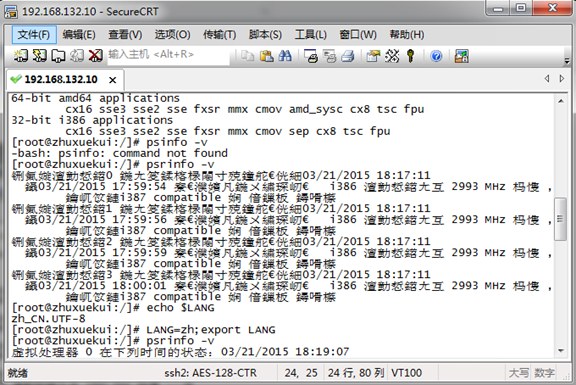The height and width of the screenshot is (385, 576).
Task: Click the terminal scrollbar up arrow
Action: 561,101
